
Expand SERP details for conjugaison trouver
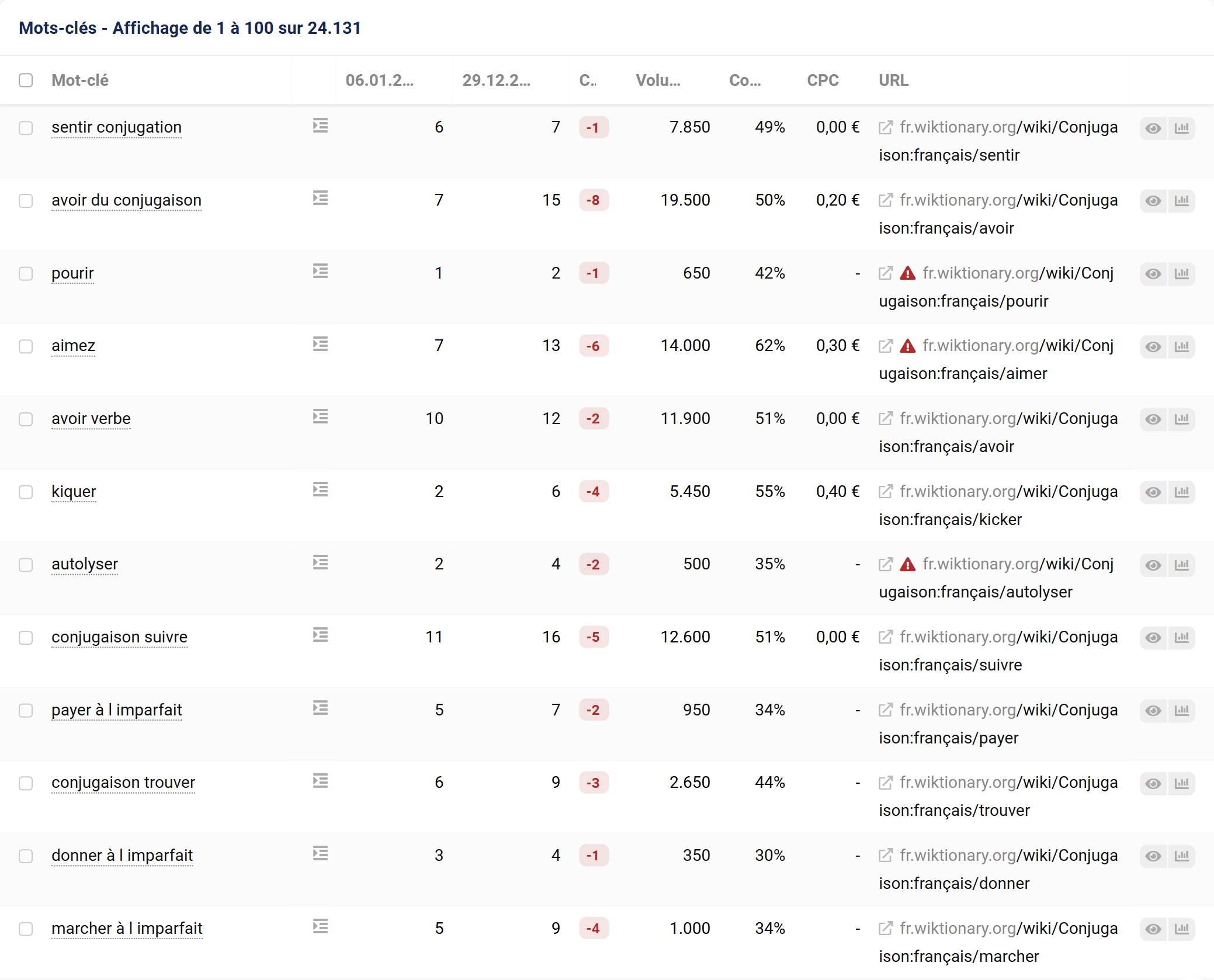point(320,781)
